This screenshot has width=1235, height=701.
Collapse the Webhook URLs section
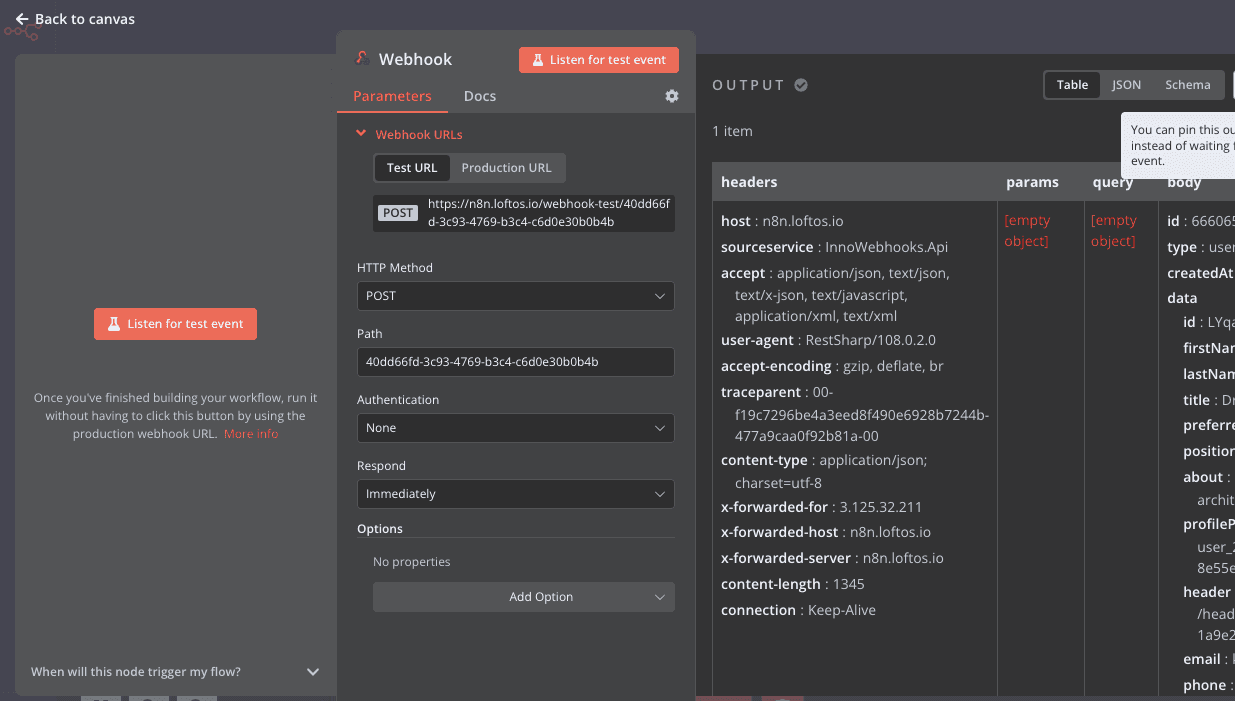click(x=361, y=134)
